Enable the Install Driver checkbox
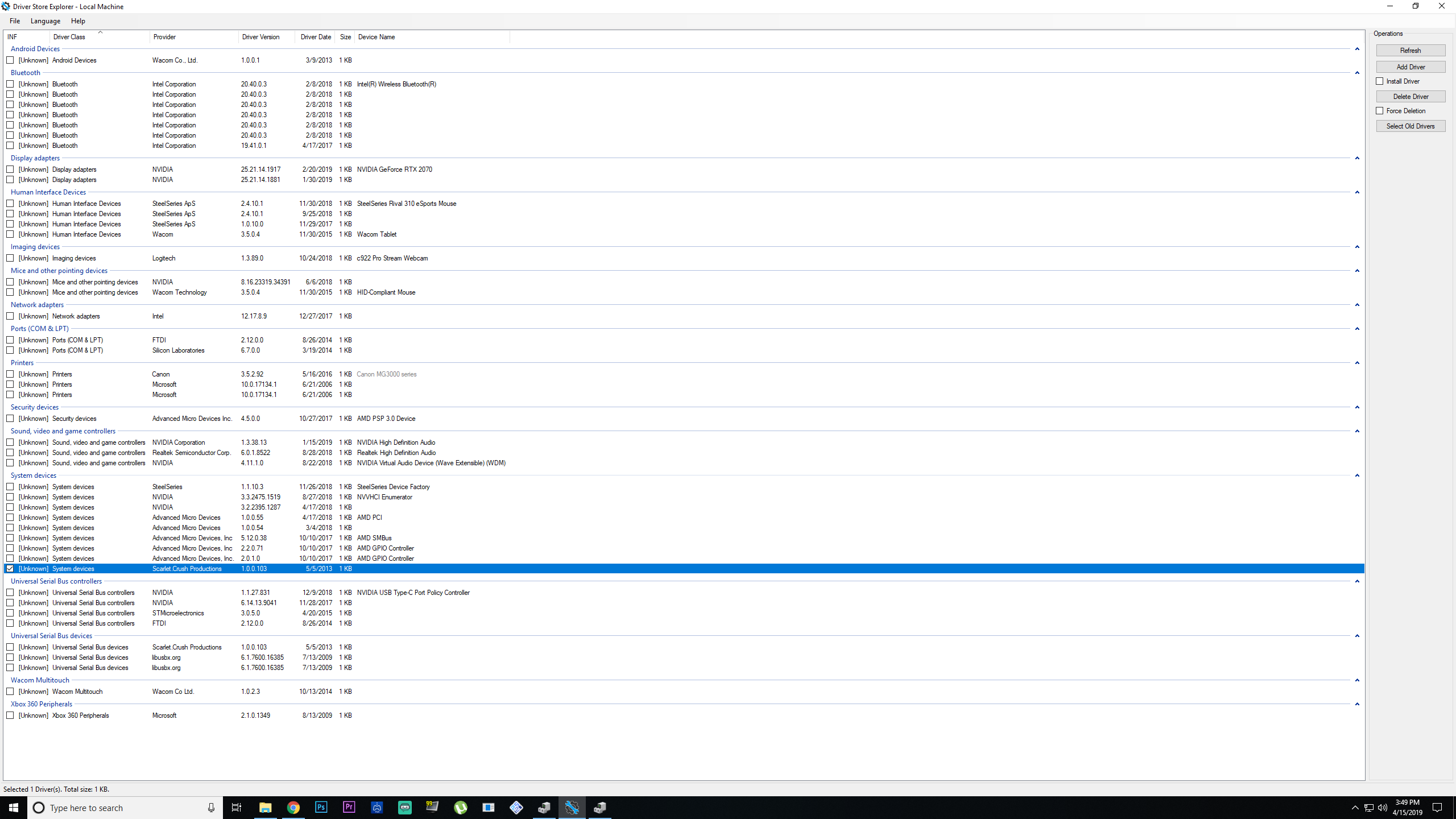The width and height of the screenshot is (1456, 819). 1380,81
